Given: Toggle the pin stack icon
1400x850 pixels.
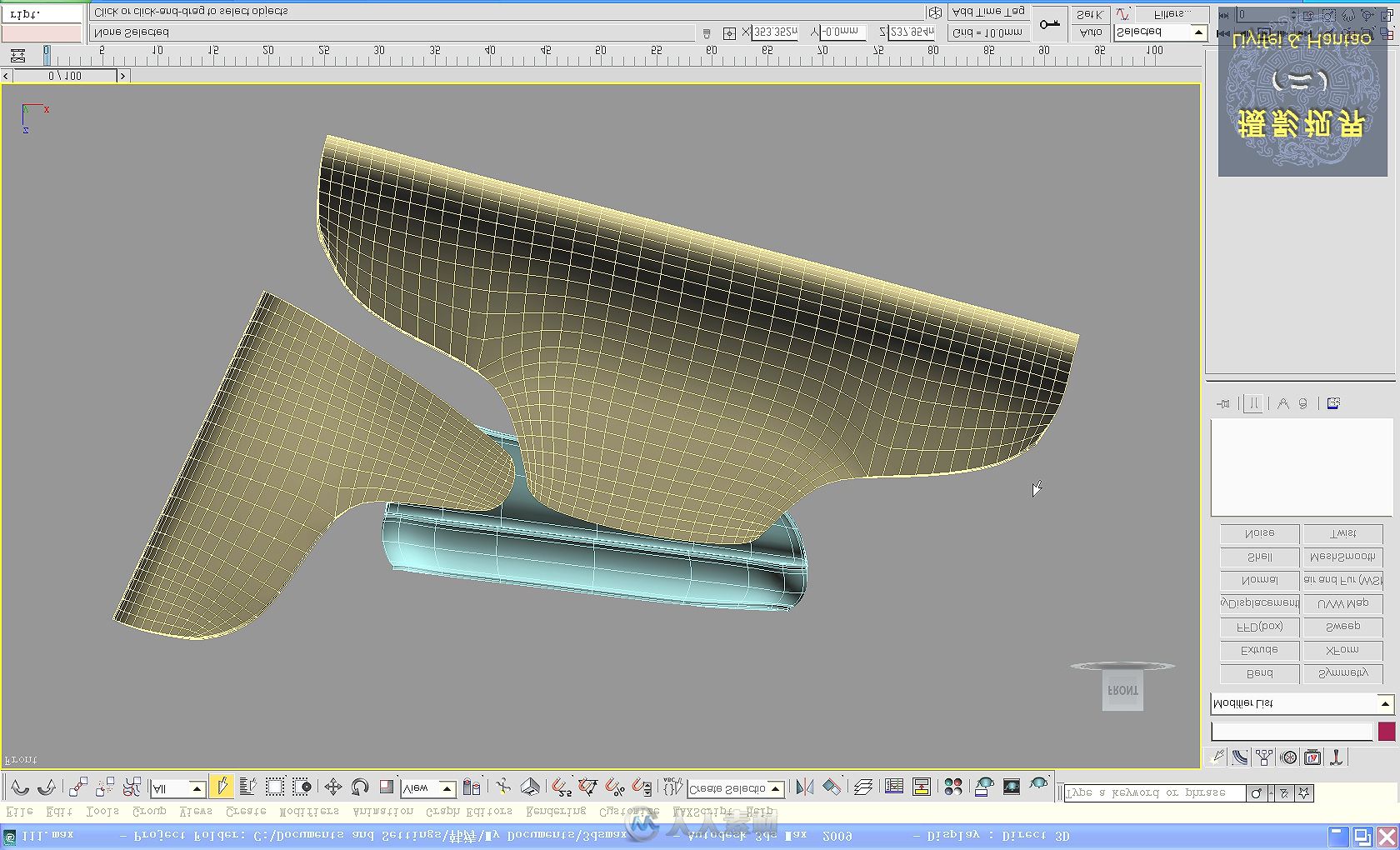Looking at the screenshot, I should click(1222, 404).
